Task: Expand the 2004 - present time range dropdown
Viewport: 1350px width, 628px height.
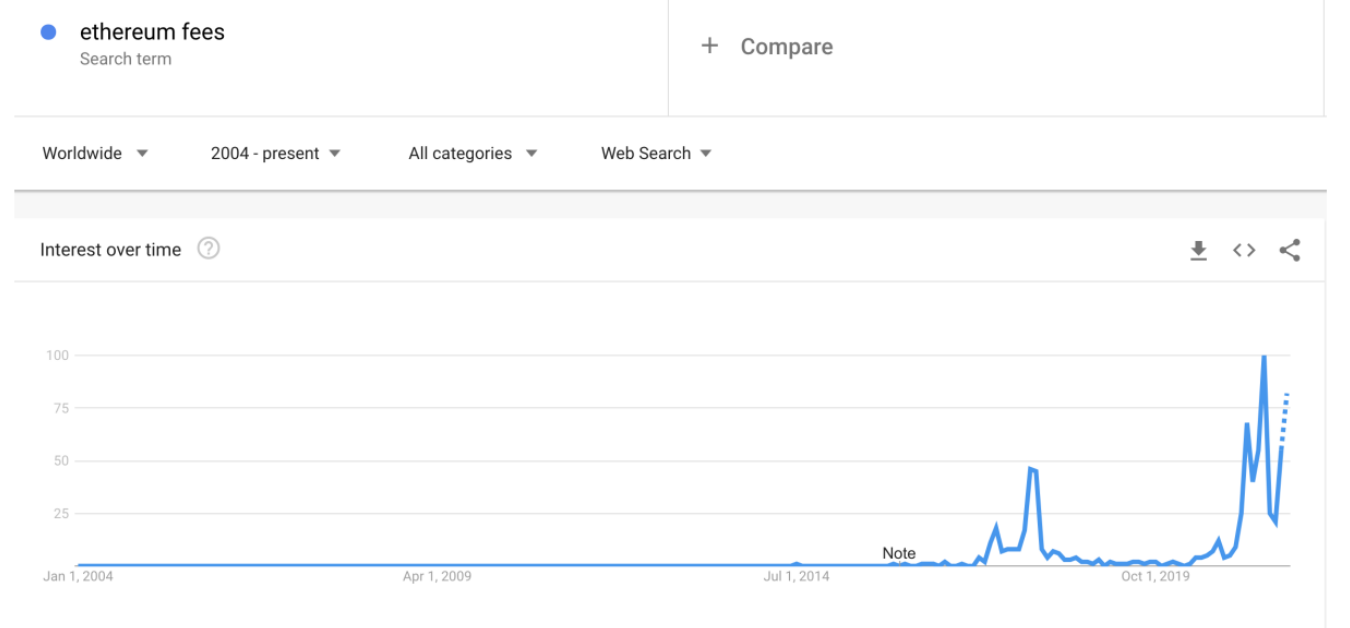Action: 275,153
